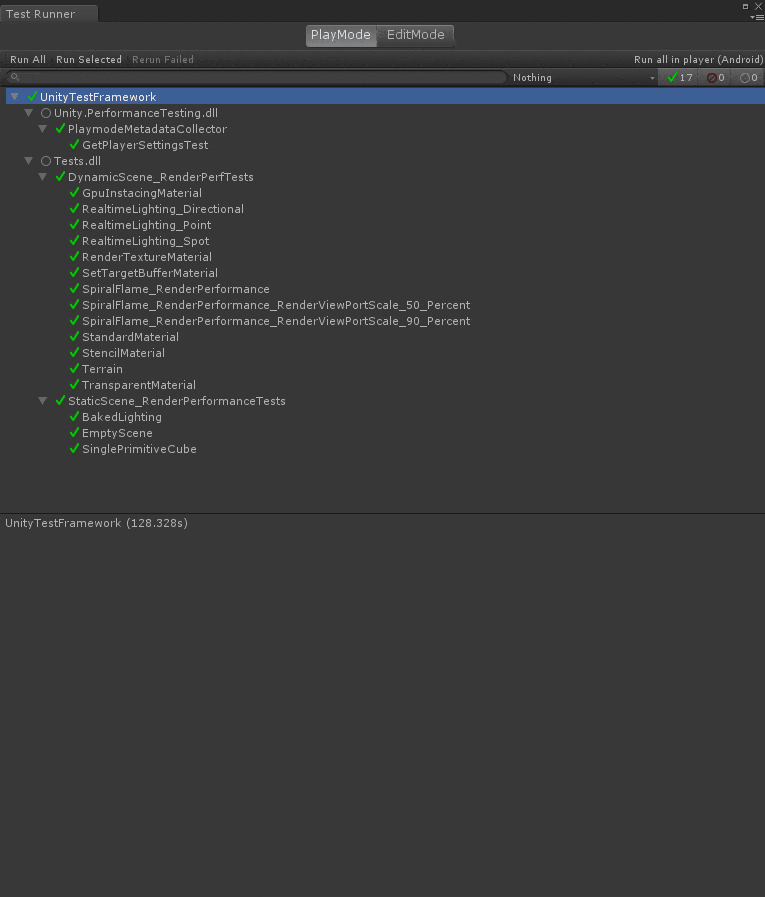Collapse the StaticScene_RenderPerformanceTests node
This screenshot has width=765, height=897.
(42, 401)
